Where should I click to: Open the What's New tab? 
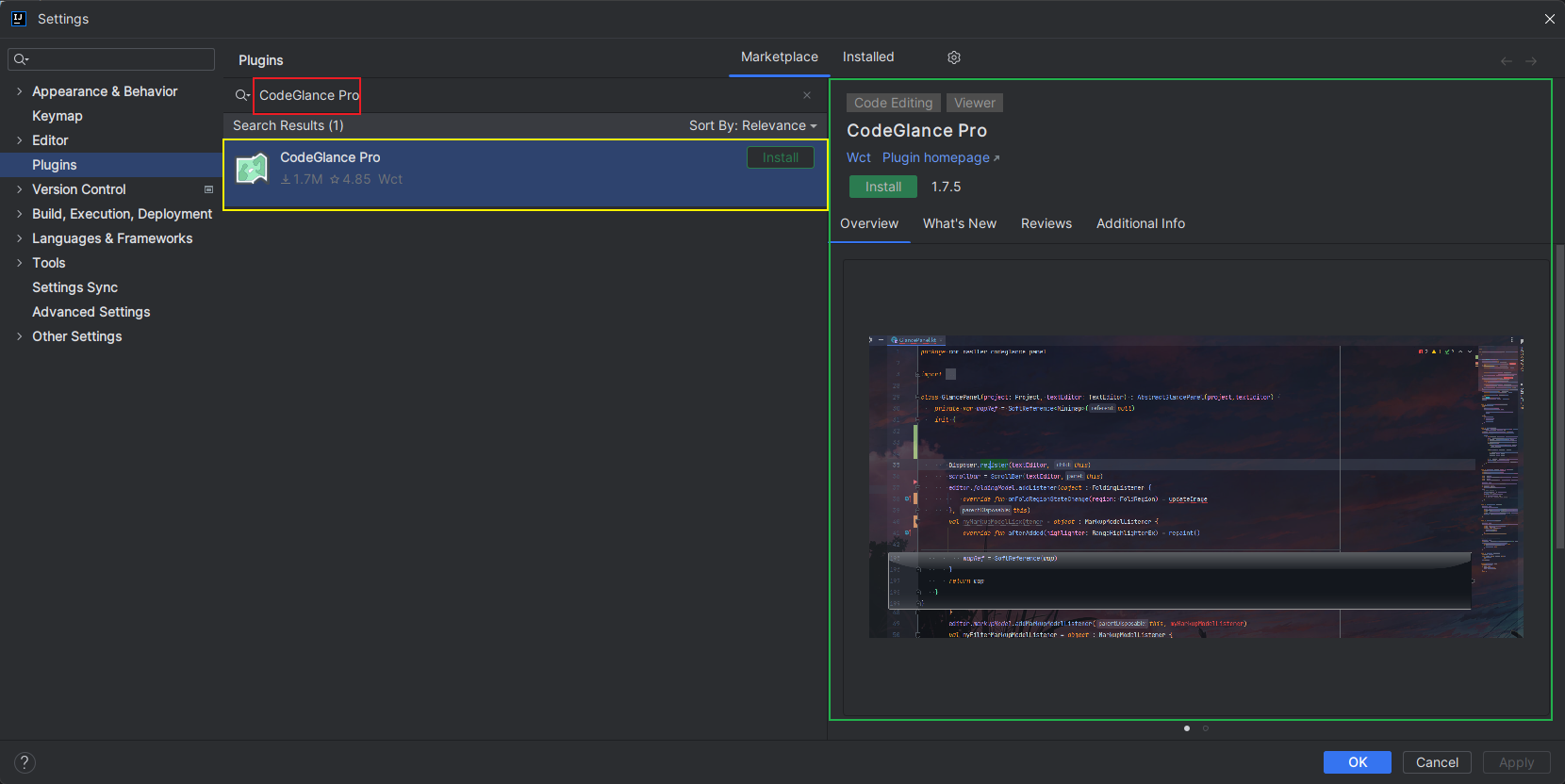point(960,223)
